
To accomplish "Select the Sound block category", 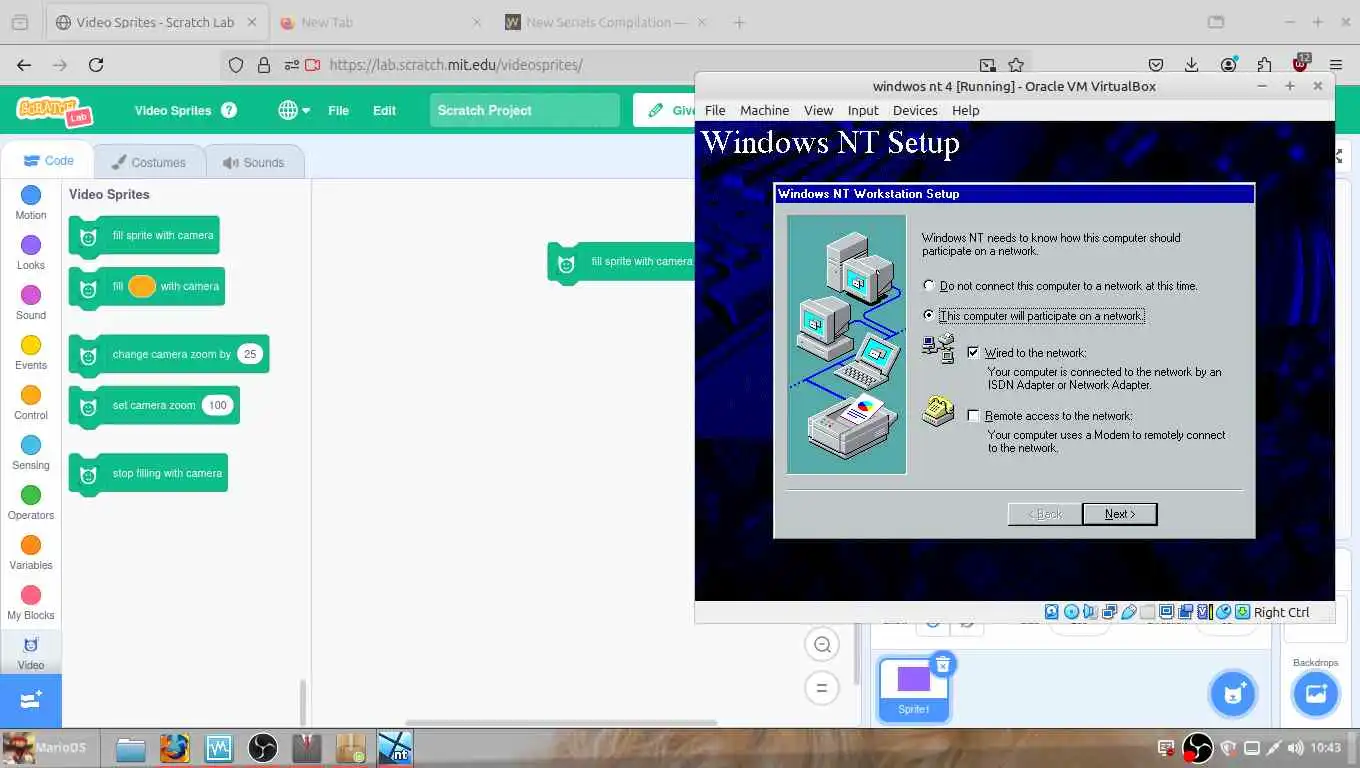I will tap(31, 303).
